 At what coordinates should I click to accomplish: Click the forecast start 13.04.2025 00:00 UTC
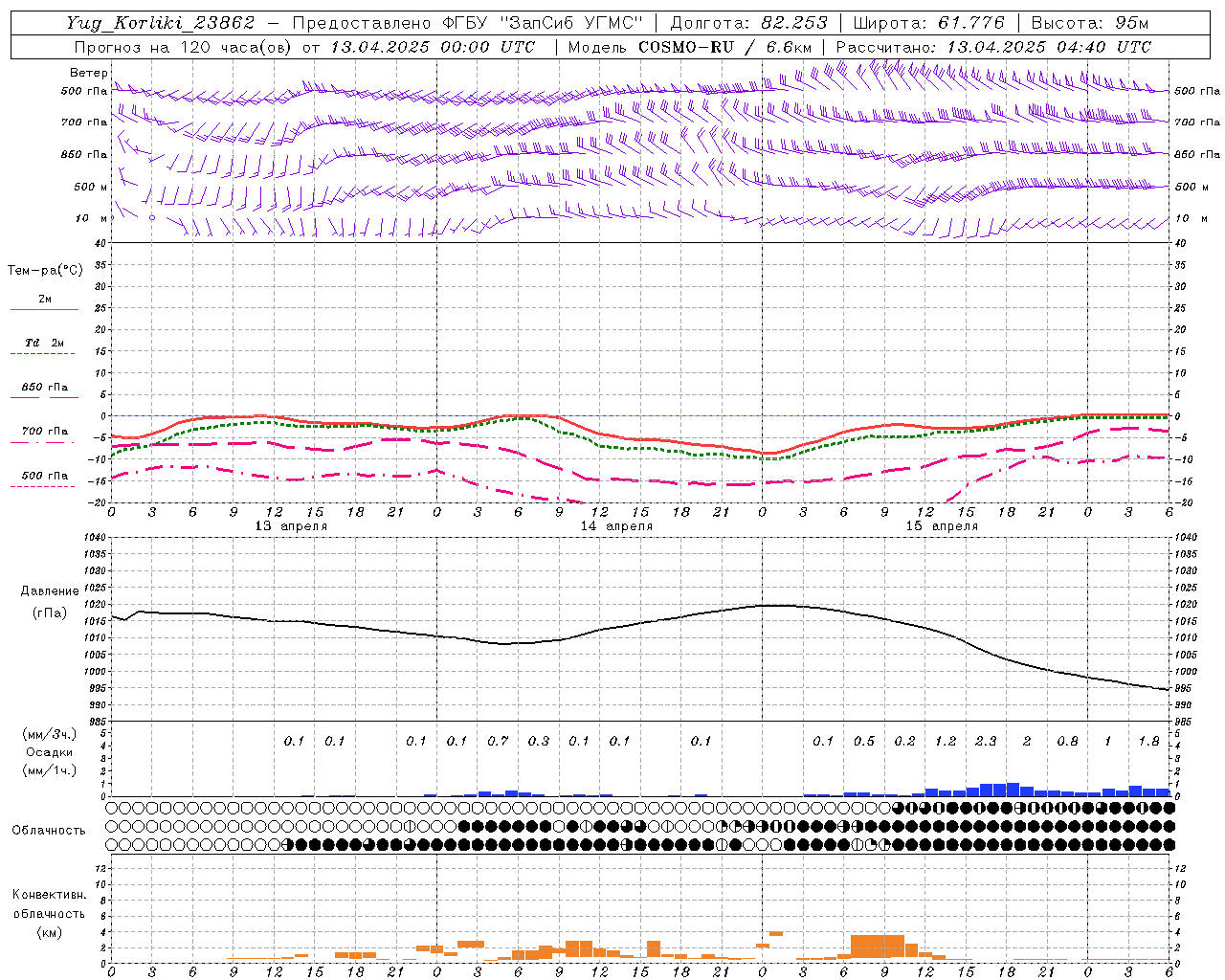coord(433,47)
